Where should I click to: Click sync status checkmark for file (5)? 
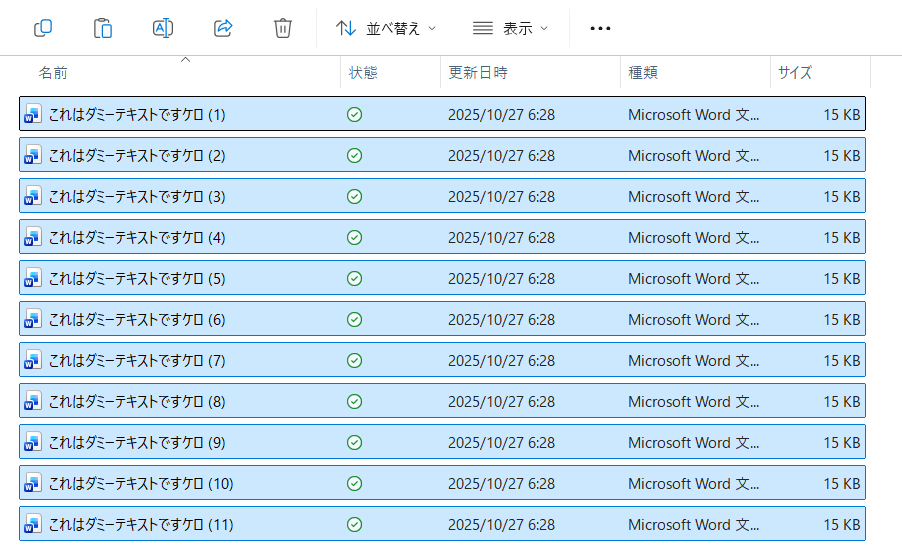354,278
